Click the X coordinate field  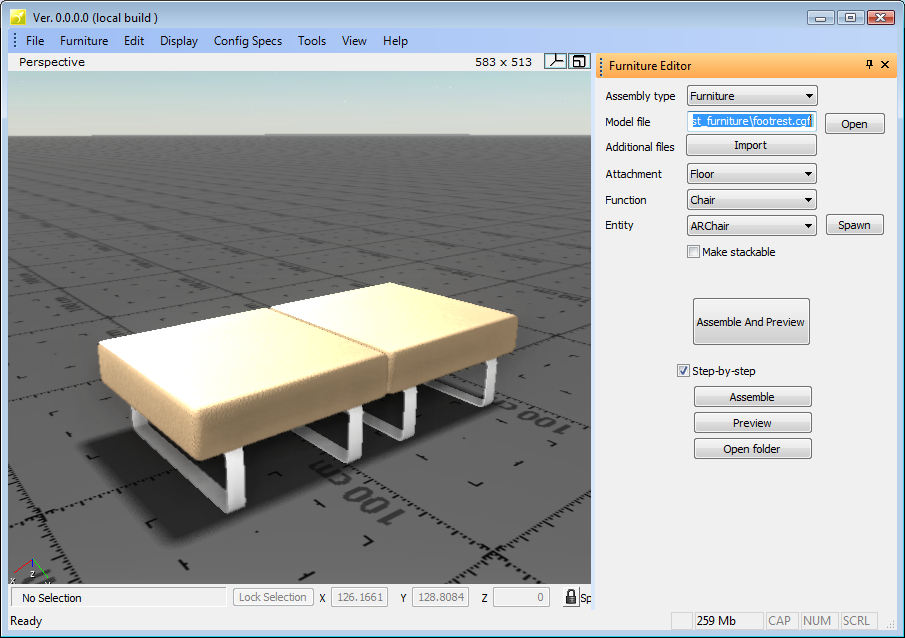coord(360,597)
